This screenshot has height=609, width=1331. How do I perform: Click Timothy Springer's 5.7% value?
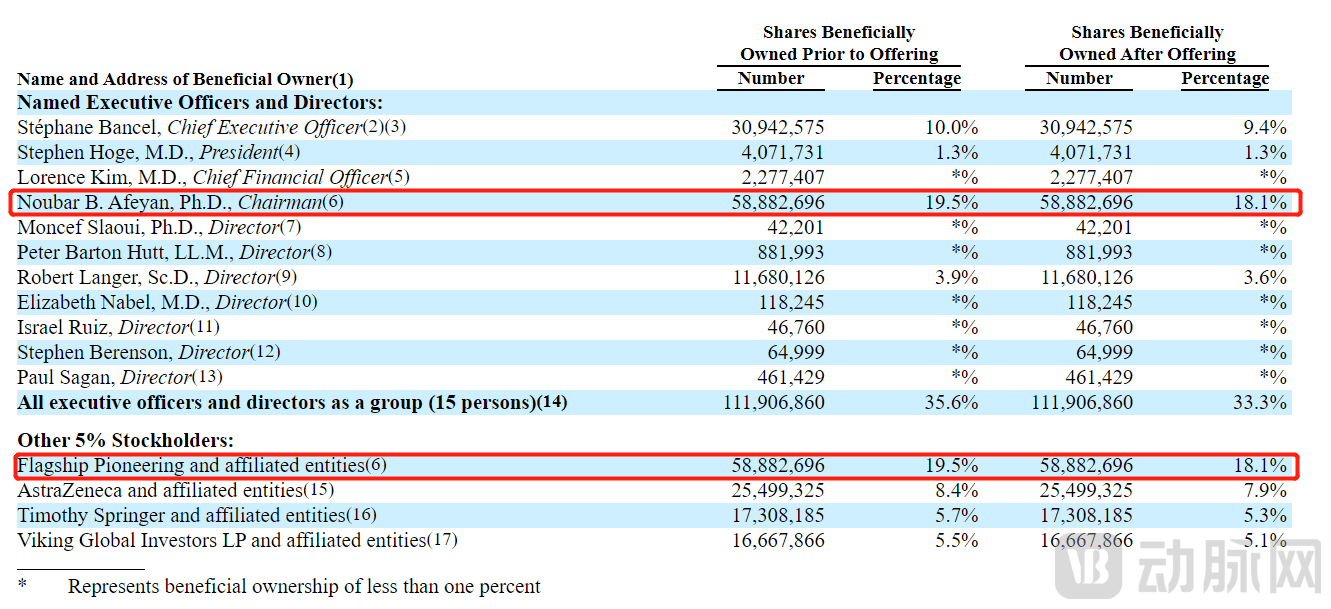point(956,515)
